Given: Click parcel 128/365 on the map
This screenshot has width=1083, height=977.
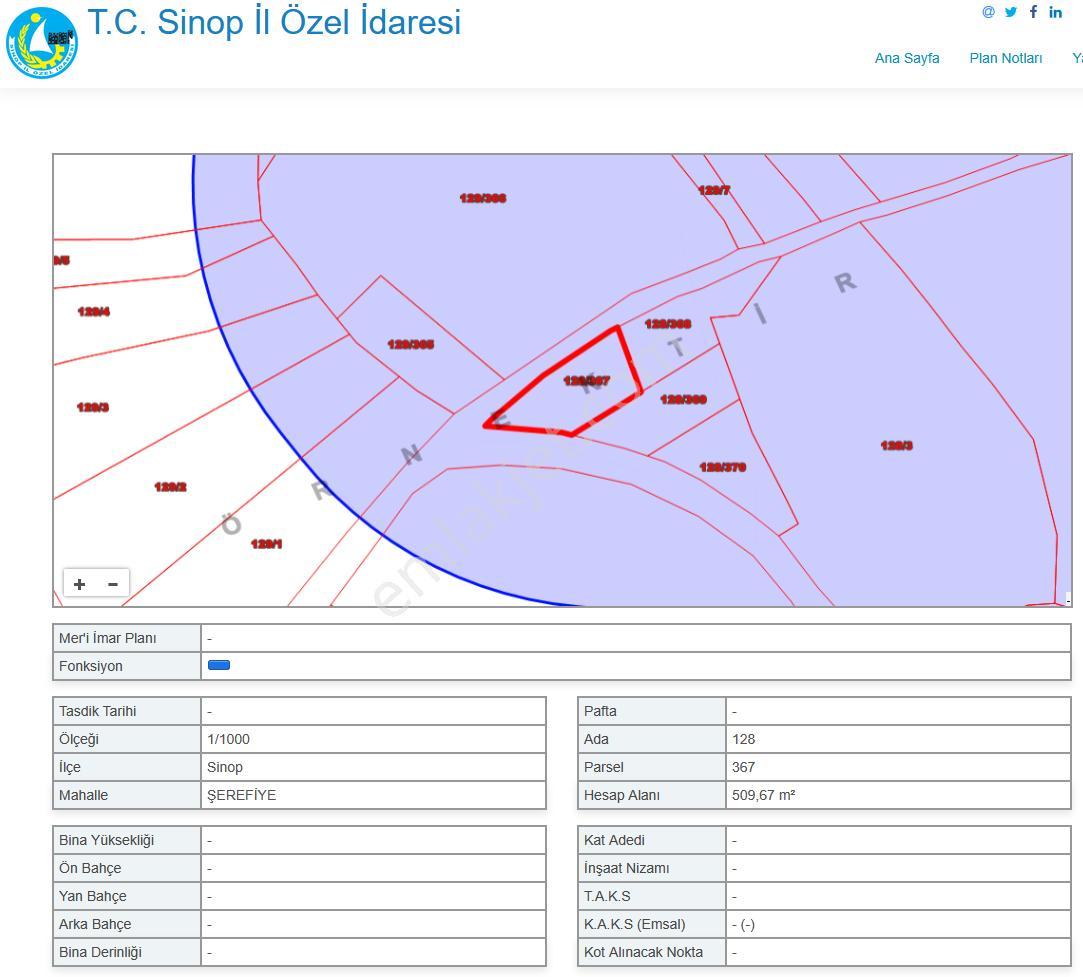Looking at the screenshot, I should [411, 344].
